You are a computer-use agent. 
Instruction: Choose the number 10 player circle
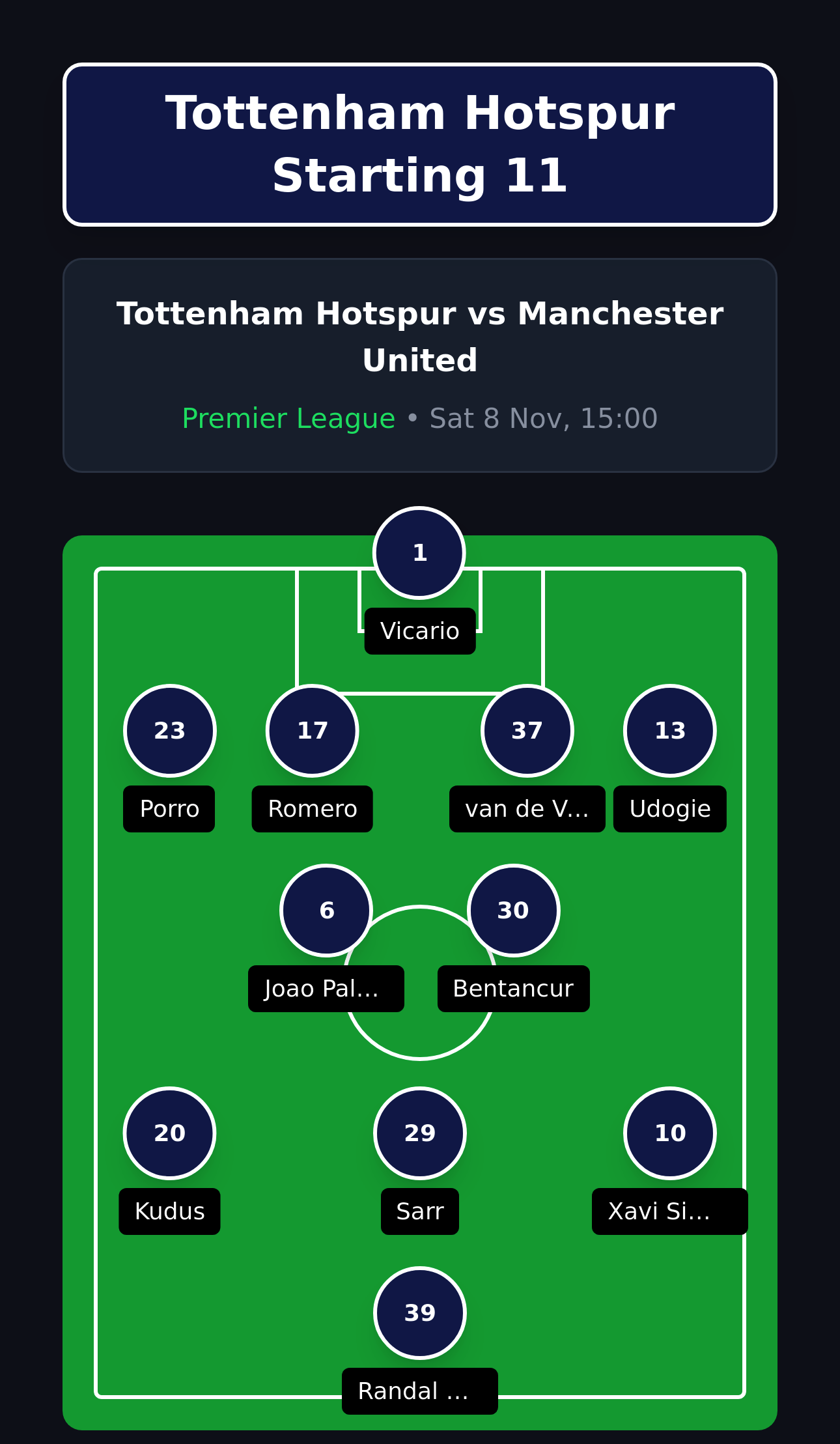click(x=669, y=1133)
